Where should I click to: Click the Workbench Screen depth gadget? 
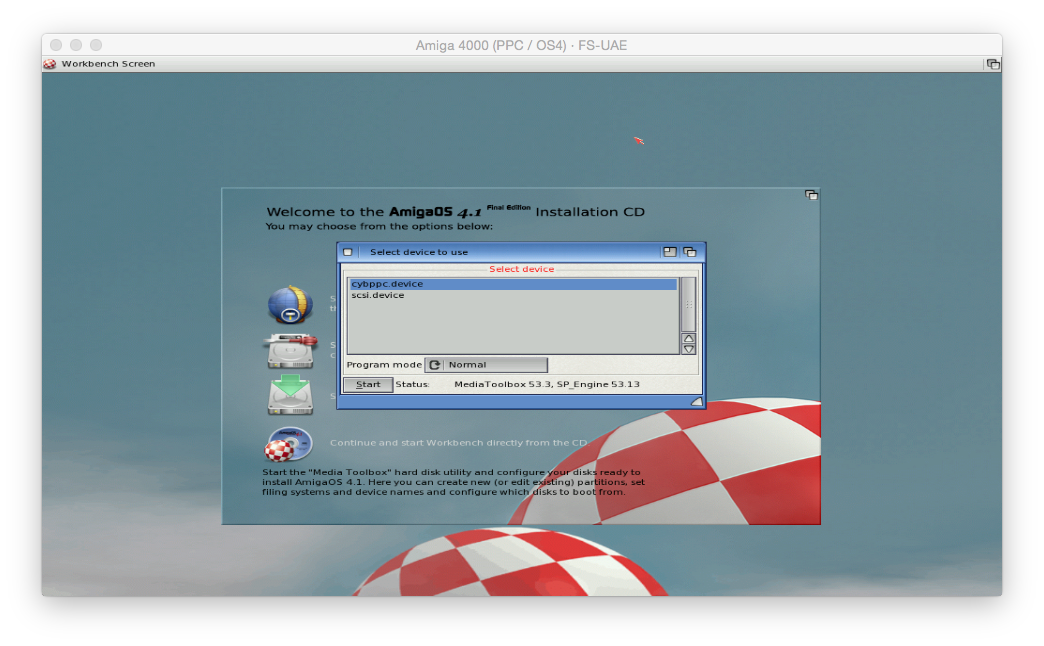tap(993, 64)
